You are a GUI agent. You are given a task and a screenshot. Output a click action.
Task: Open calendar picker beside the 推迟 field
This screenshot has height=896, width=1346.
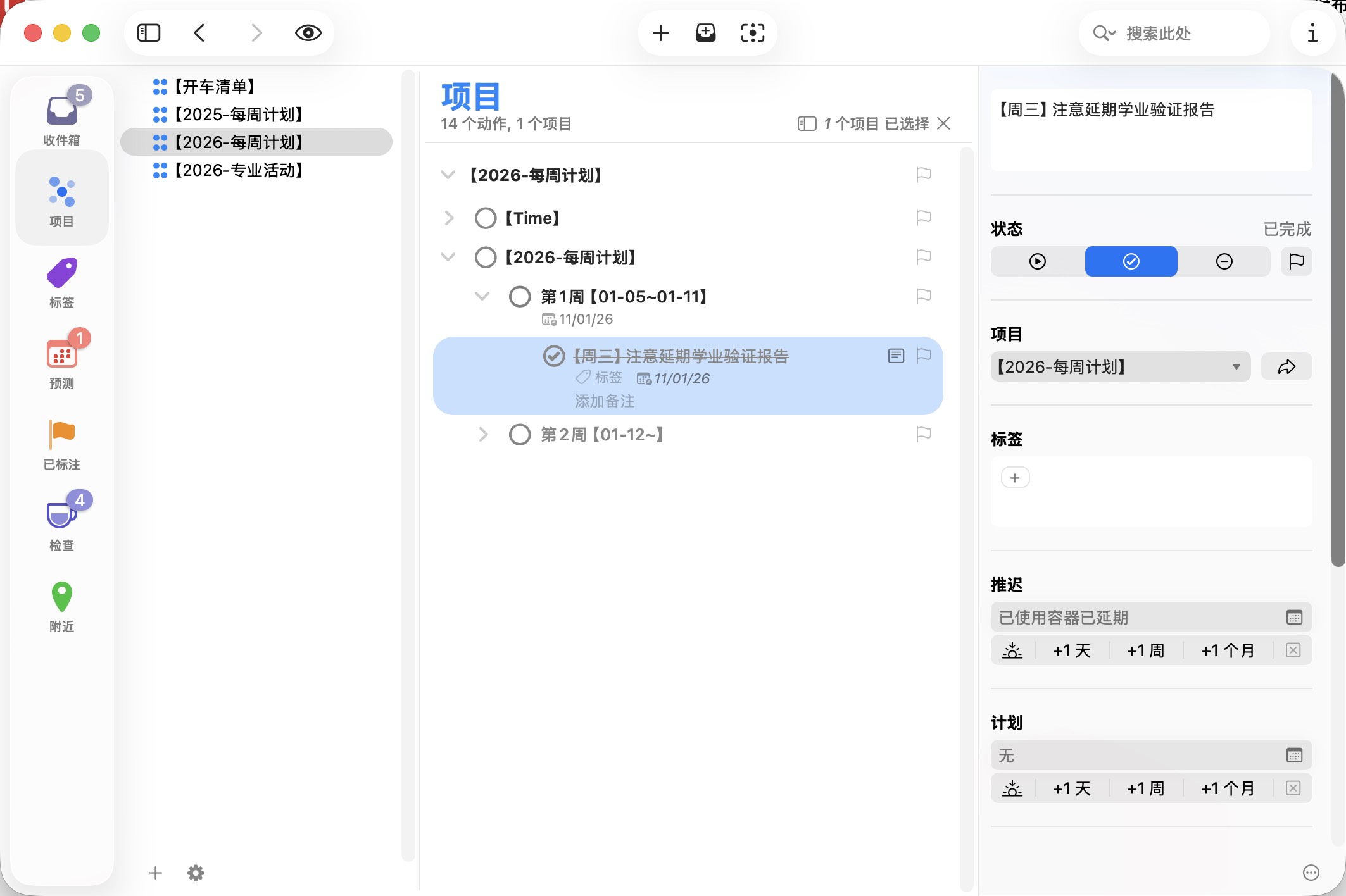1293,617
